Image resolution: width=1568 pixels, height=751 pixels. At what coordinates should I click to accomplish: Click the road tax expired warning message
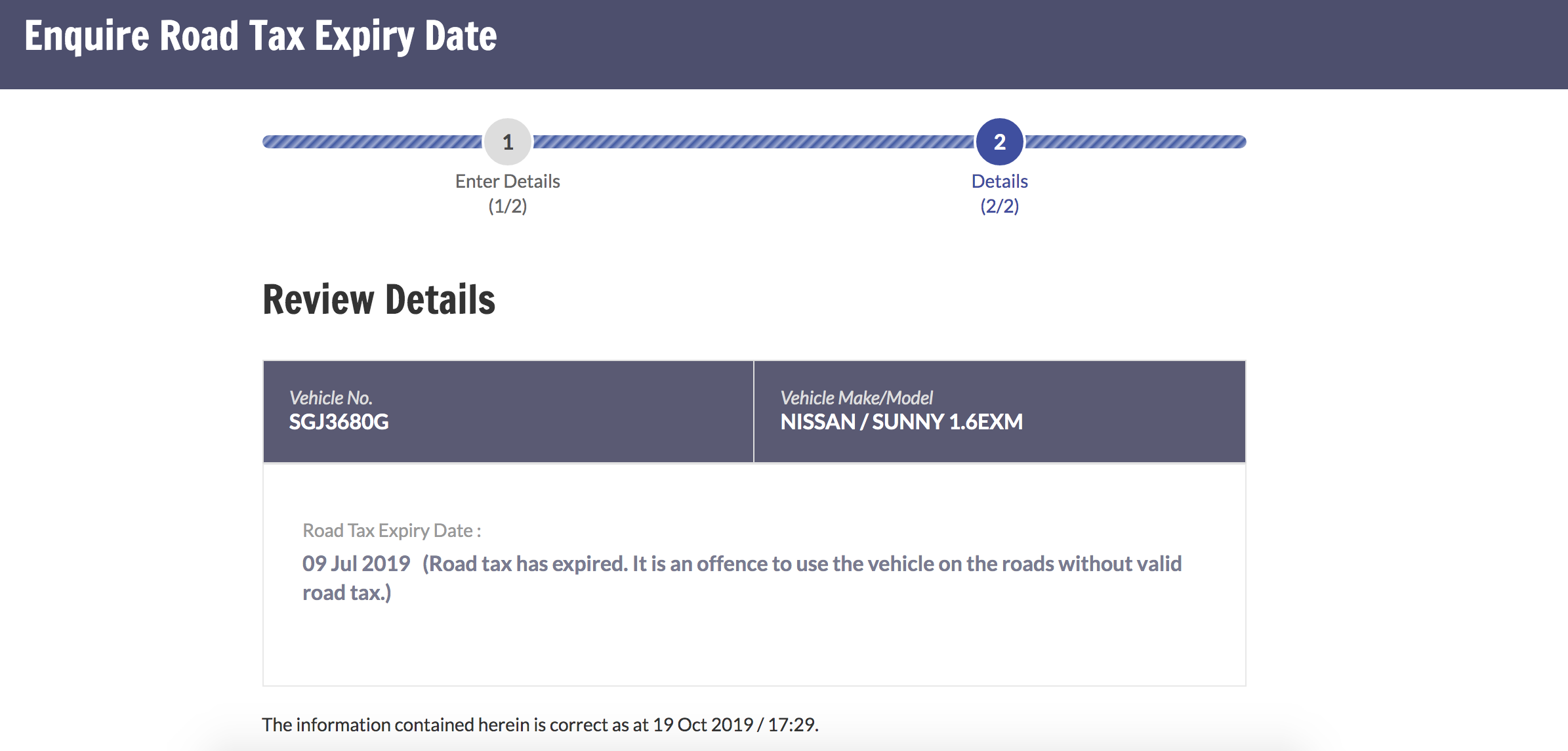(x=802, y=565)
